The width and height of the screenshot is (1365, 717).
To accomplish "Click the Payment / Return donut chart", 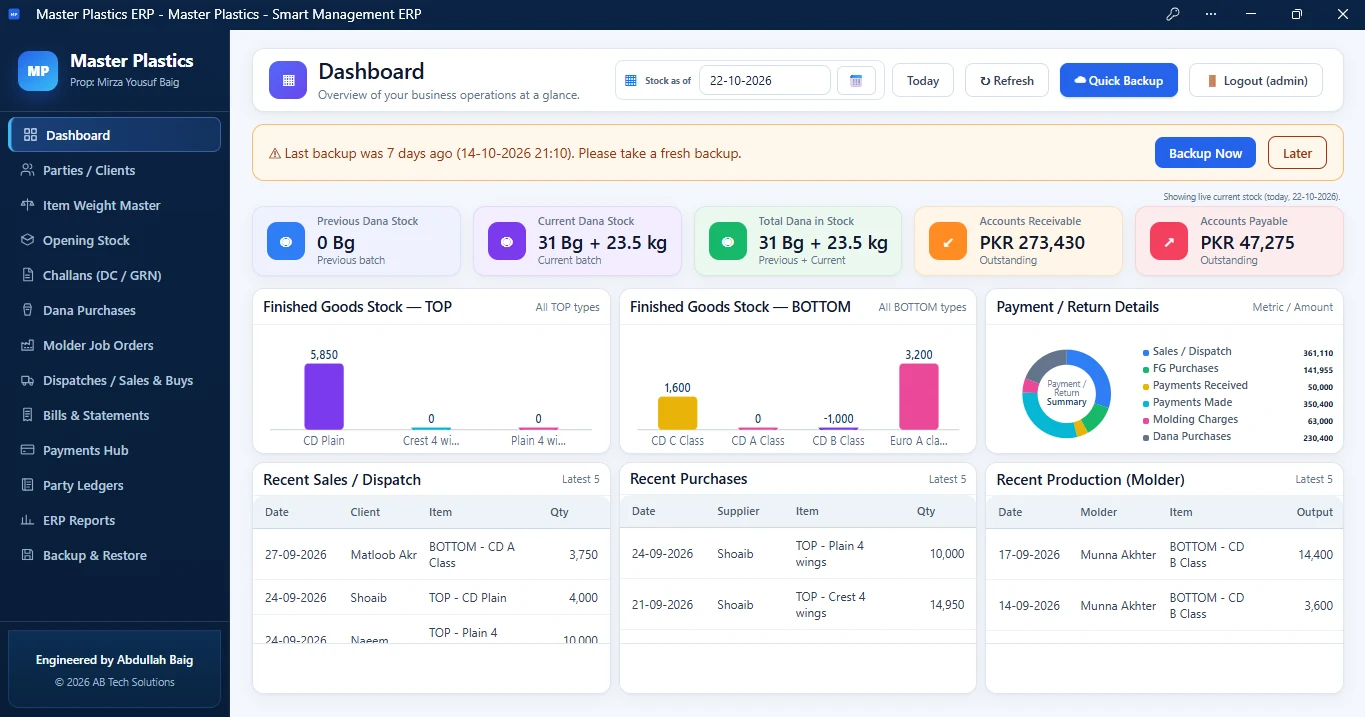I will (x=1066, y=393).
